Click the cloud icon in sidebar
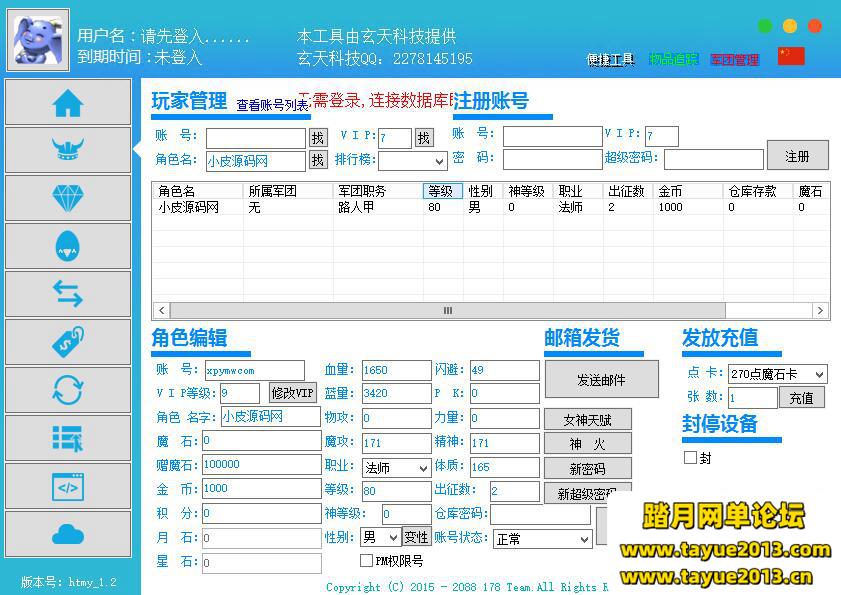This screenshot has height=595, width=841. point(68,534)
